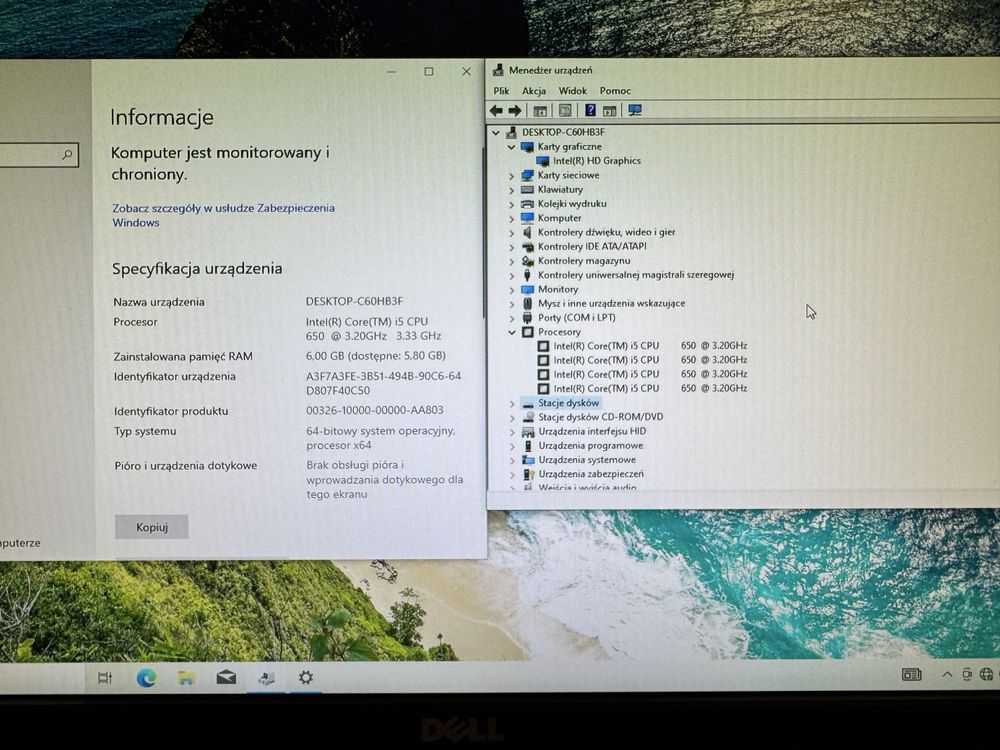Click the Kopiuj button
Viewport: 1000px width, 750px height.
pyautogui.click(x=152, y=527)
